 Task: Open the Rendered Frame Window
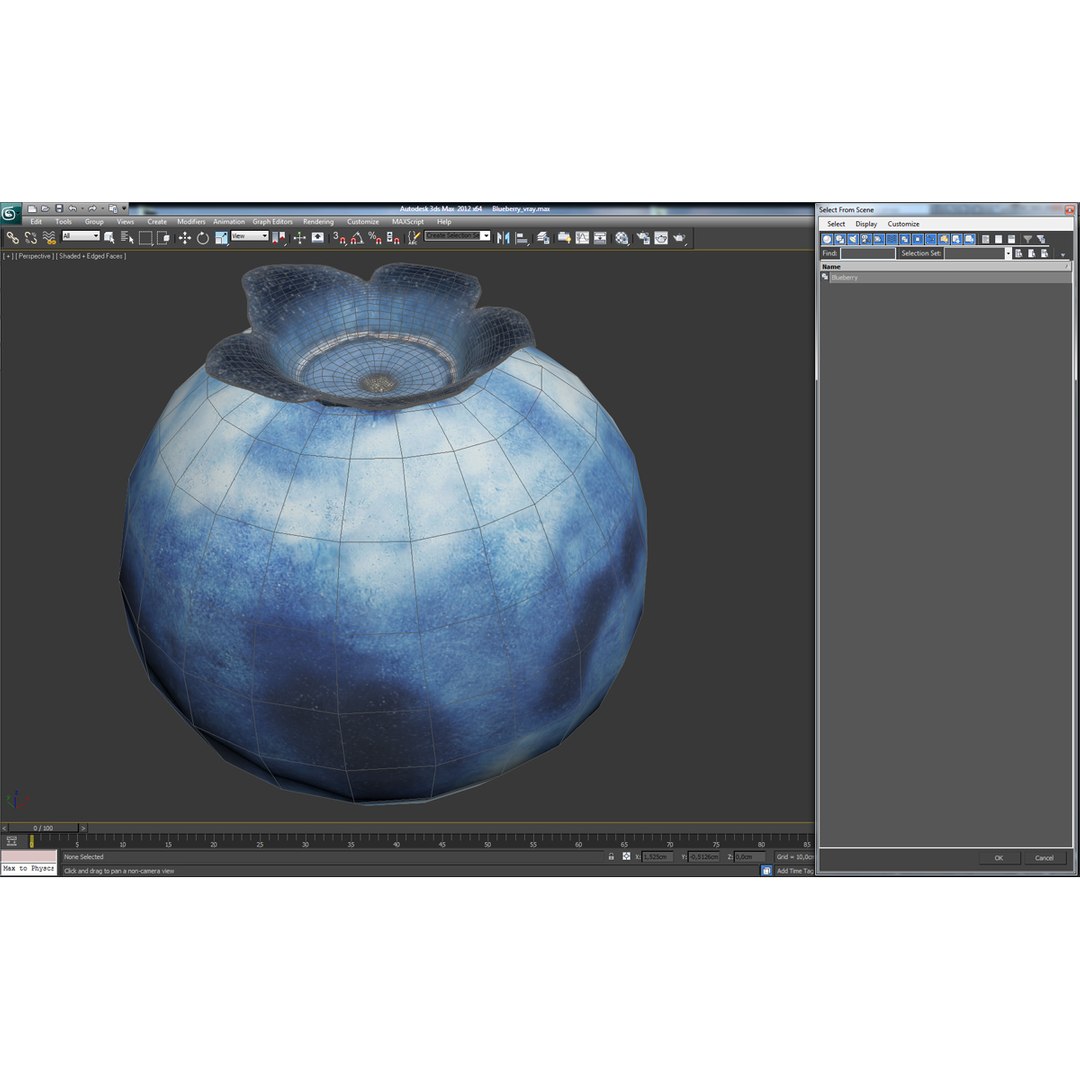(661, 238)
